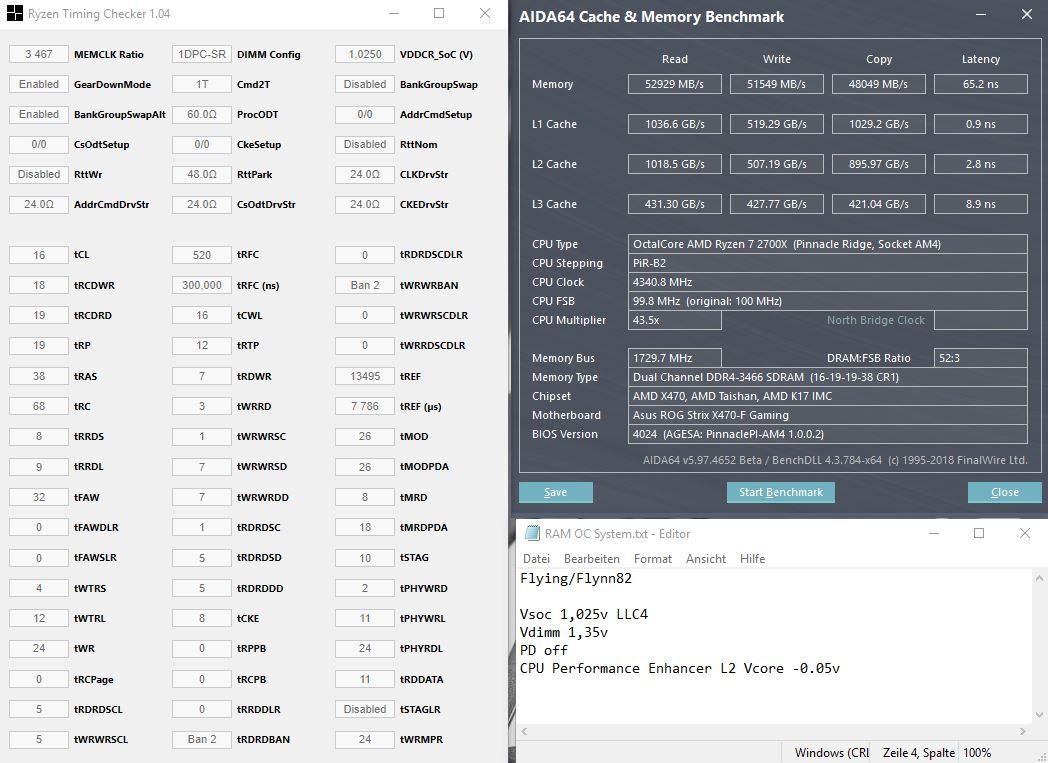Viewport: 1048px width, 763px height.
Task: Click the tCL value field
Action: click(39, 255)
